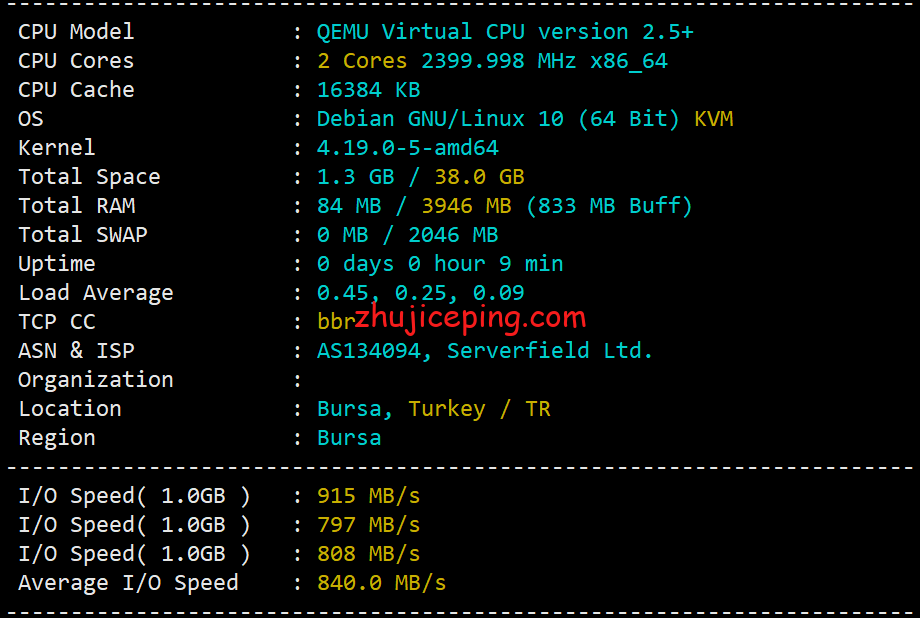The width and height of the screenshot is (920, 618).
Task: Click the 'Uptime' label
Action: click(57, 264)
